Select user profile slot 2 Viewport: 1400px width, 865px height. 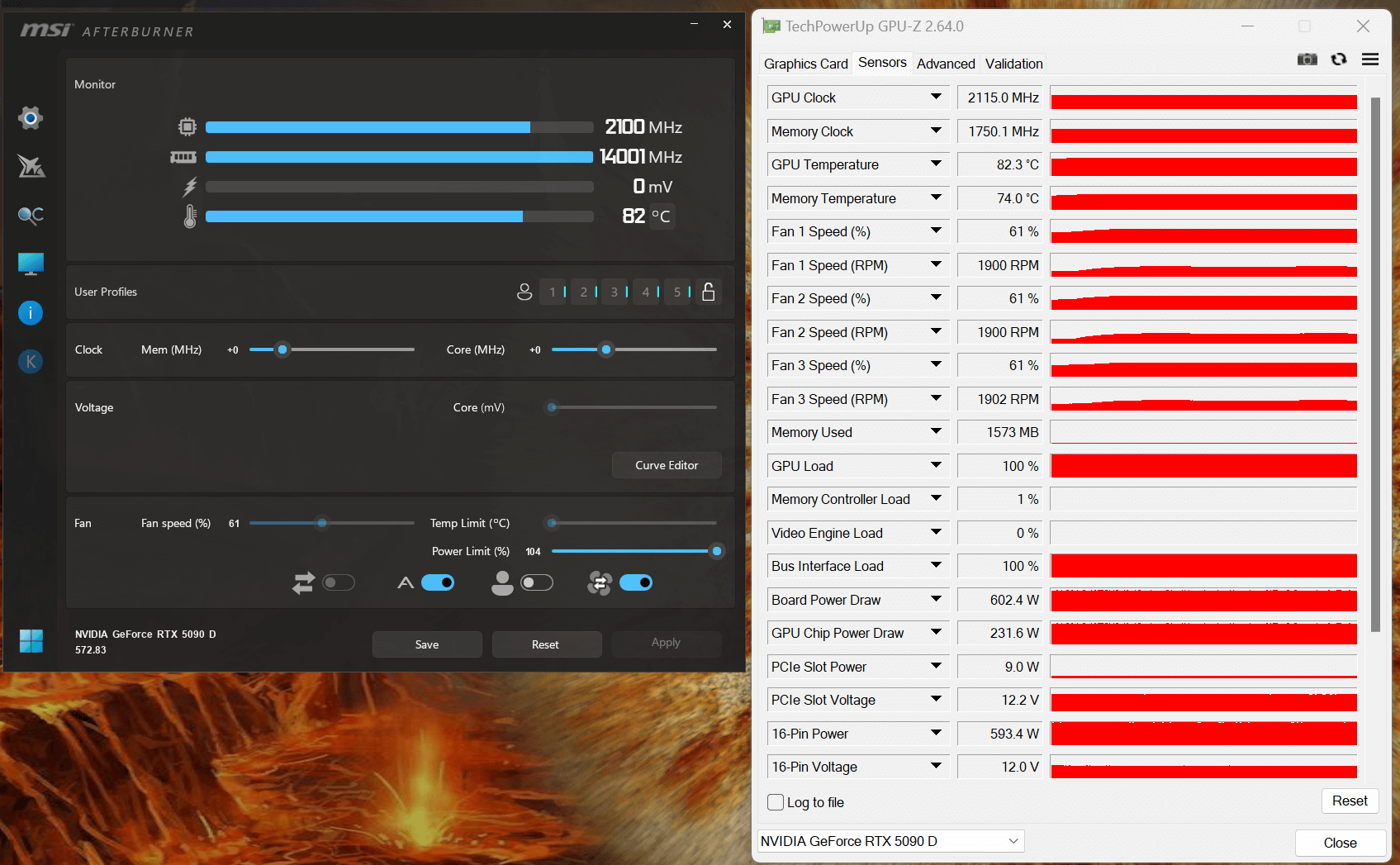point(585,292)
